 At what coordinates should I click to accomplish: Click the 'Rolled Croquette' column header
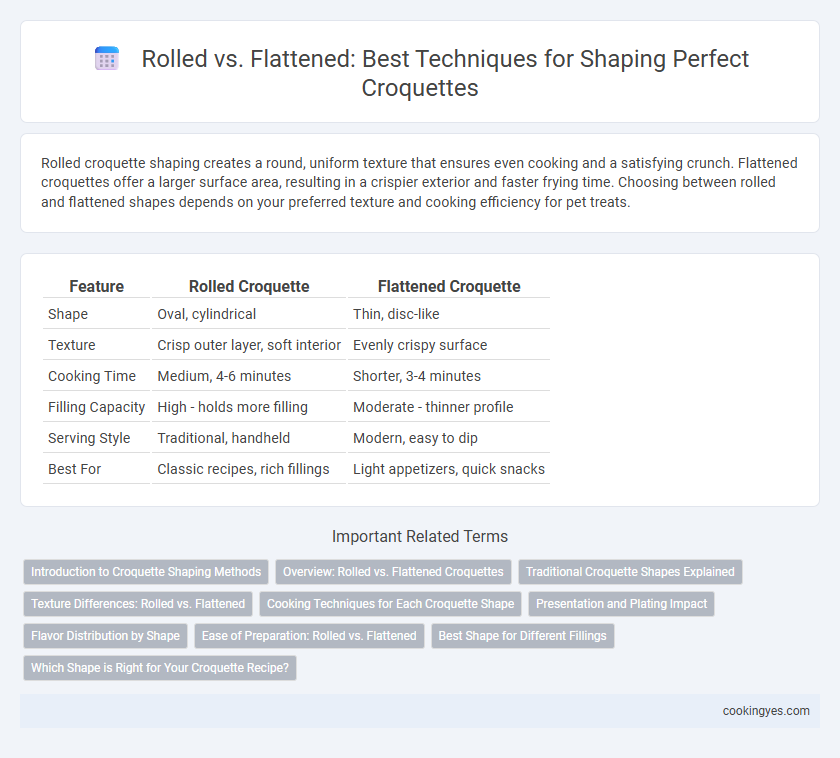pos(249,286)
